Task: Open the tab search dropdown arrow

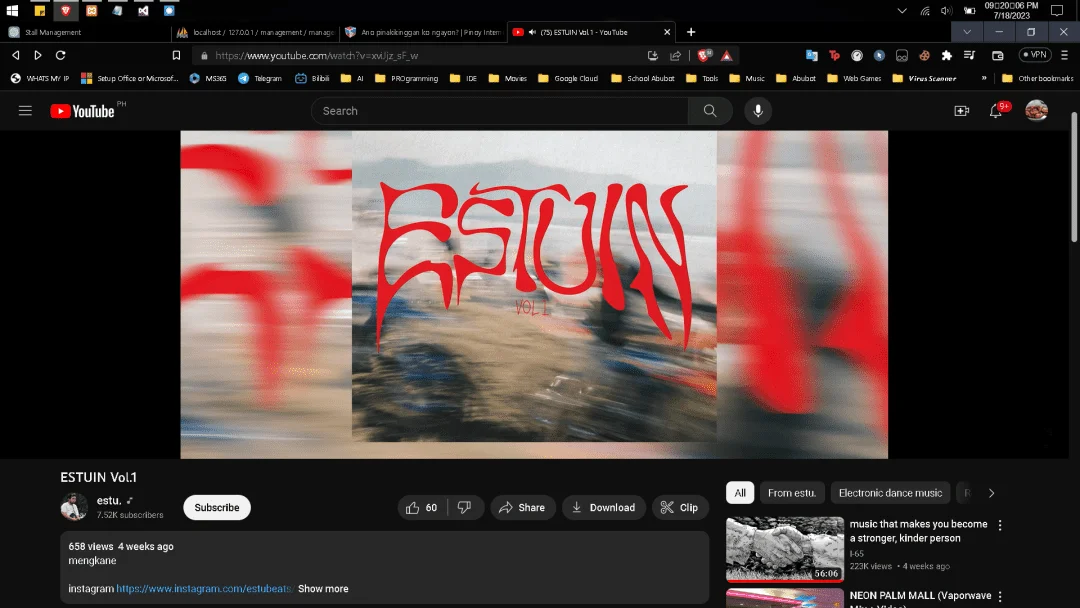Action: pyautogui.click(x=966, y=32)
